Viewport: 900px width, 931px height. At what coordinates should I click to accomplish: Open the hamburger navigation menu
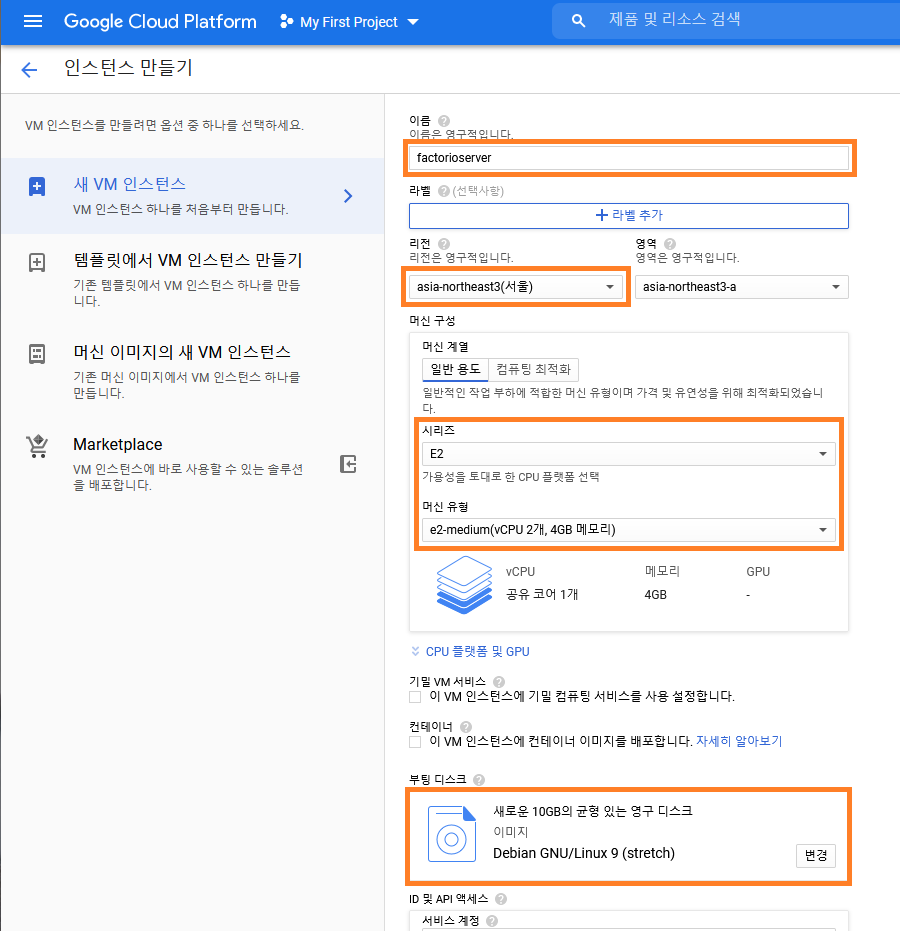[x=33, y=21]
